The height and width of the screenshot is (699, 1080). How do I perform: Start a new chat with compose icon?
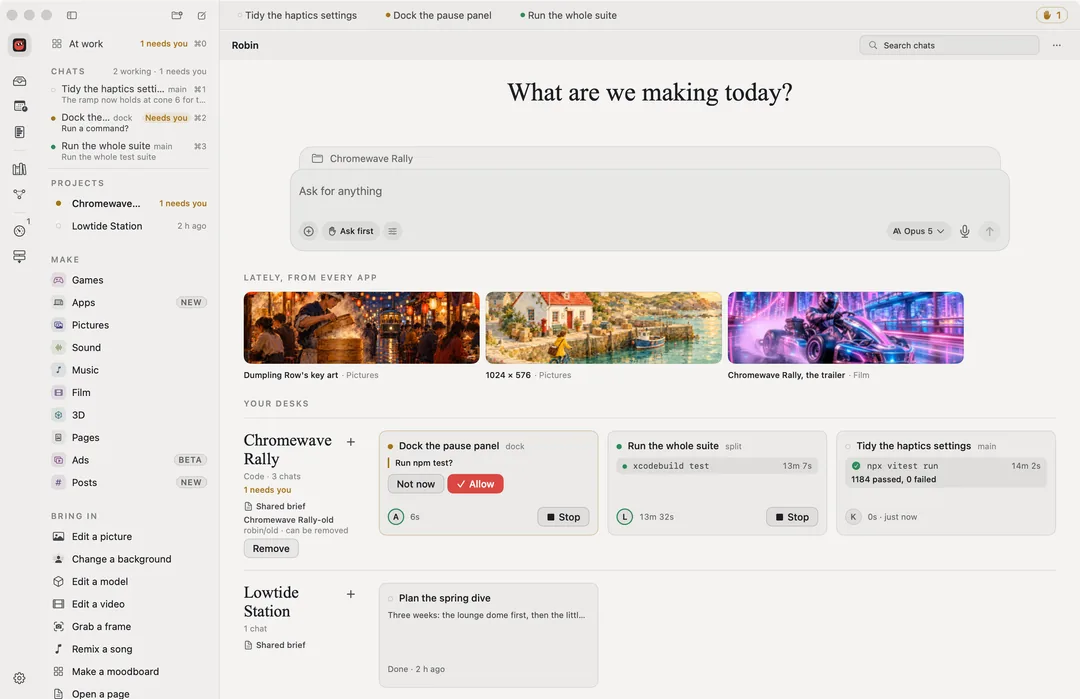[x=202, y=15]
